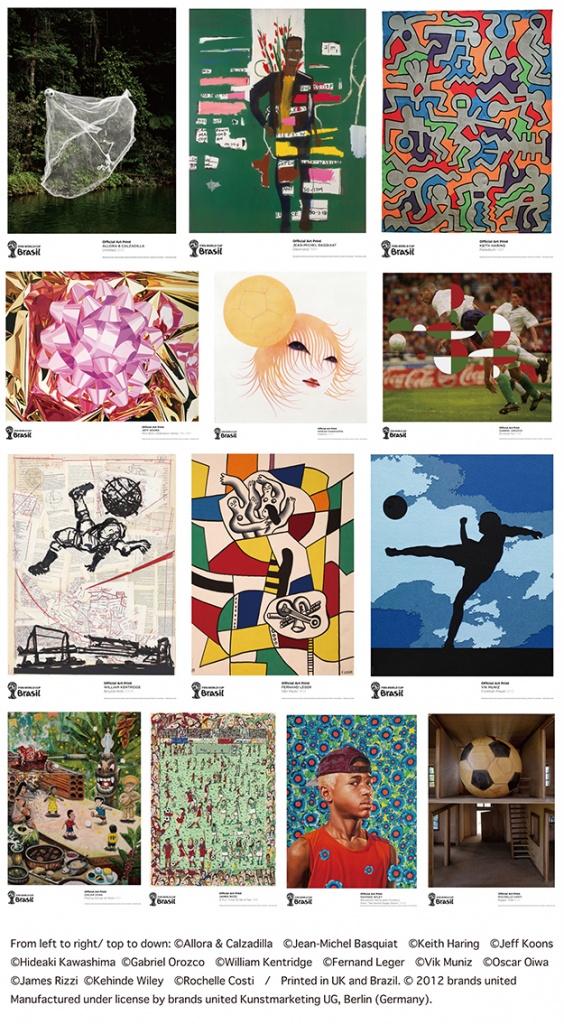Click the Brasil logo under the Allora & Calzadilla poster

click(x=24, y=249)
